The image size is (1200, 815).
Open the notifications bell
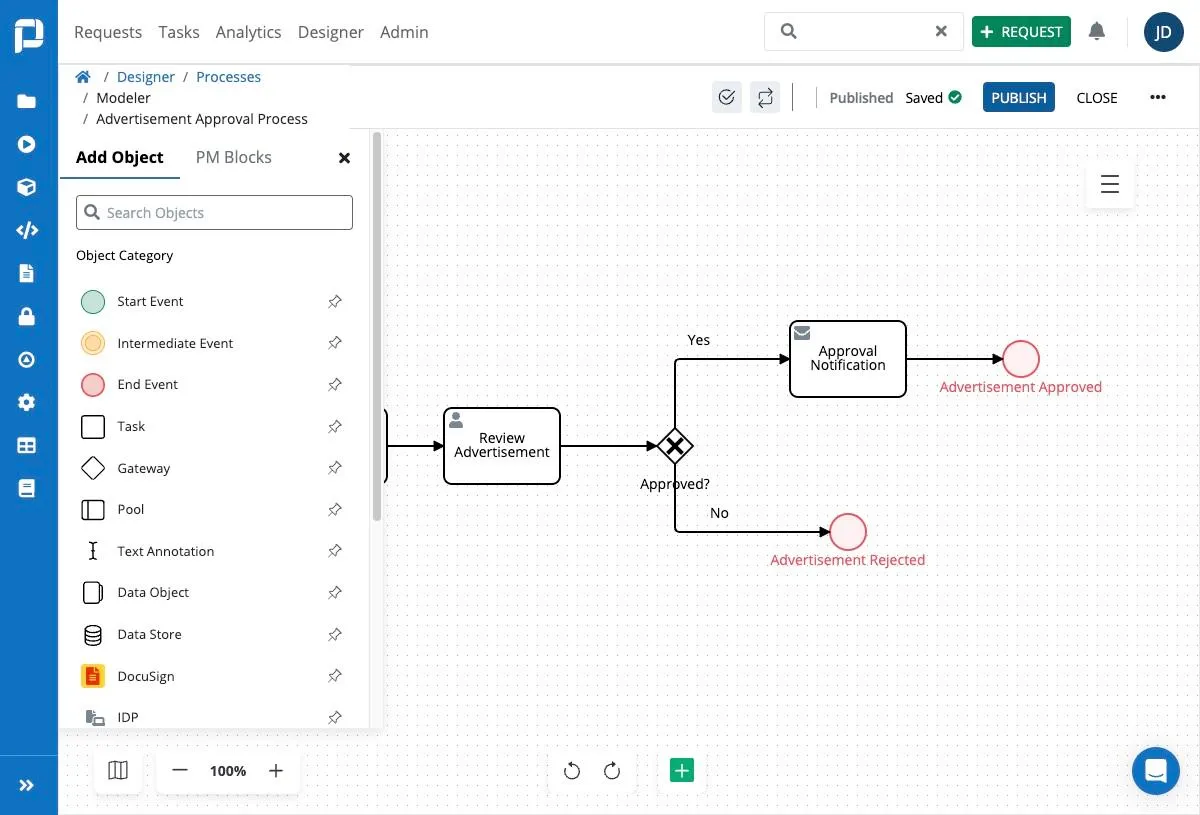[x=1097, y=32]
